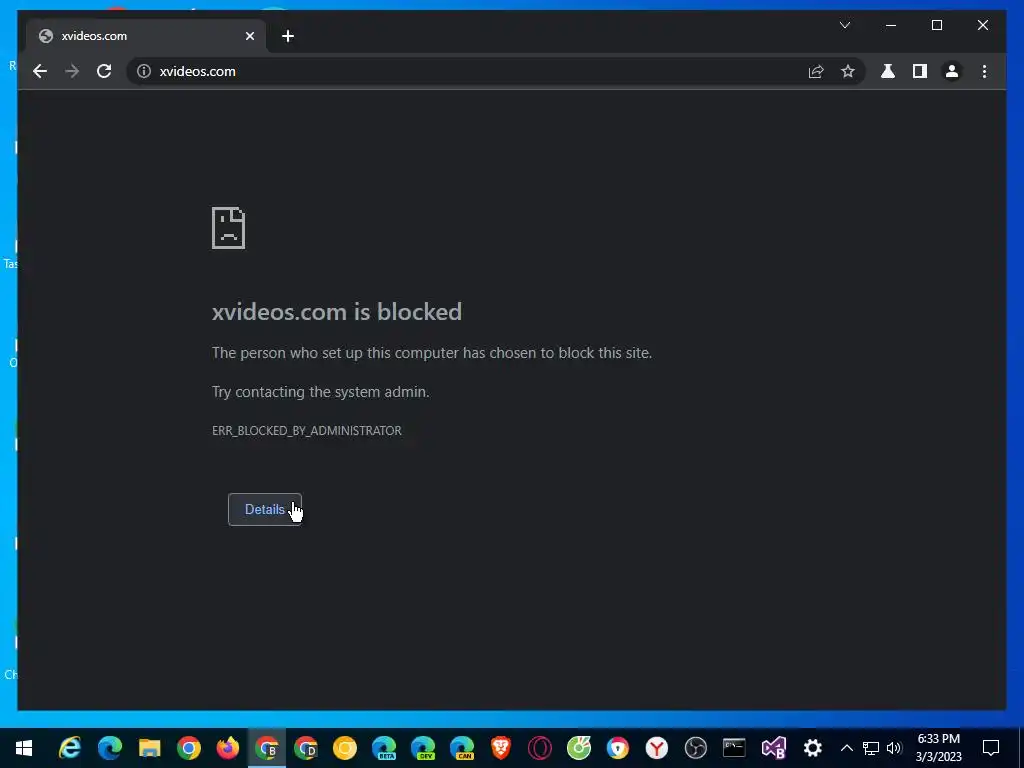Click the Details button
1024x768 pixels.
[264, 509]
